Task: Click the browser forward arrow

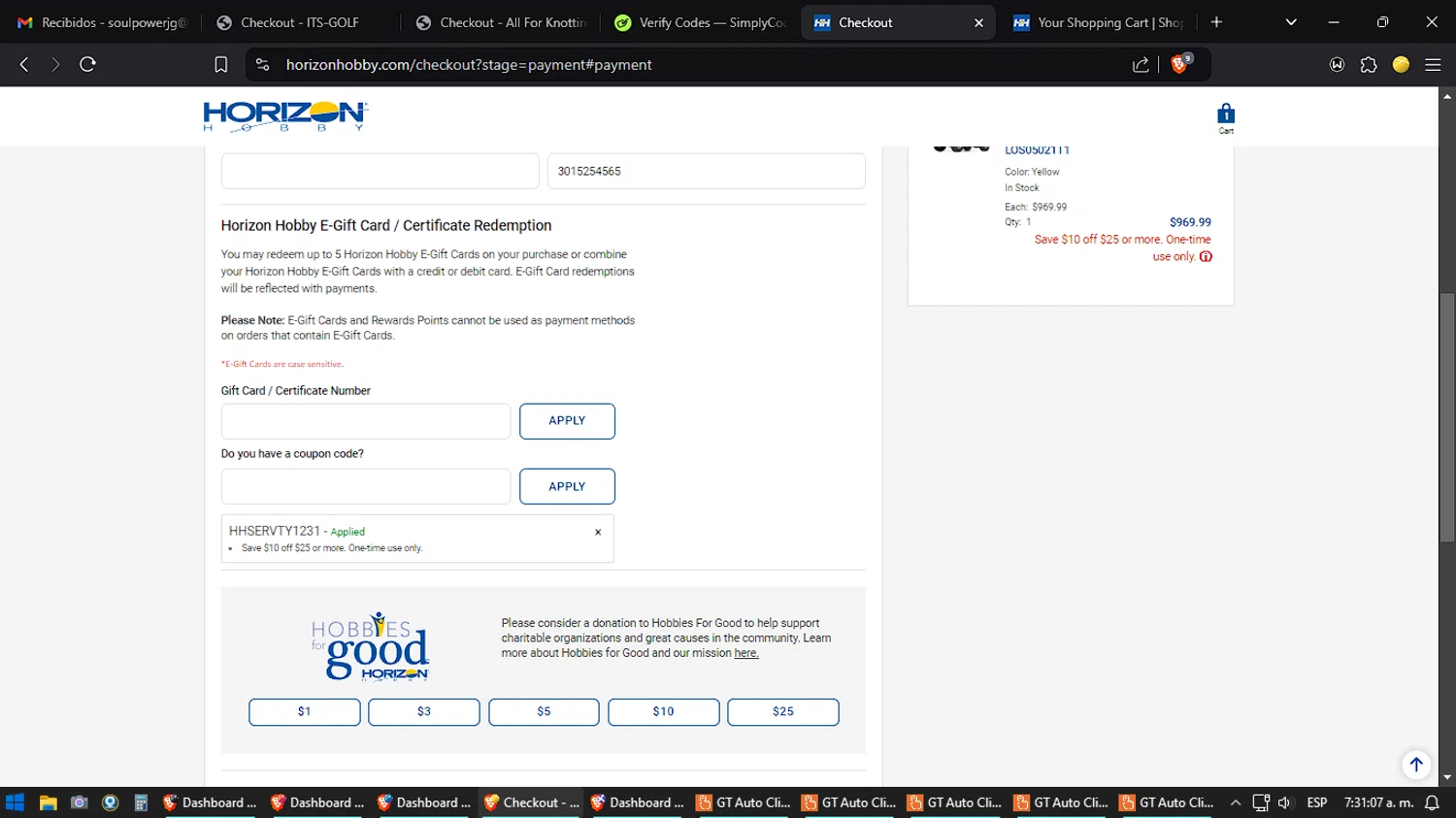Action: (55, 64)
